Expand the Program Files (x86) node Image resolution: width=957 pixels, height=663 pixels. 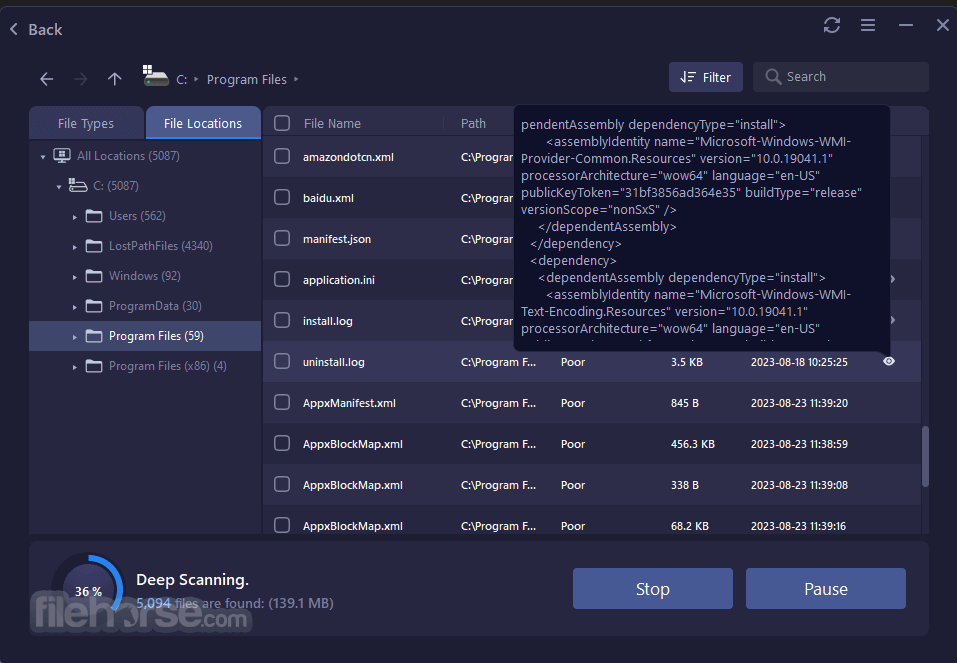pyautogui.click(x=74, y=367)
